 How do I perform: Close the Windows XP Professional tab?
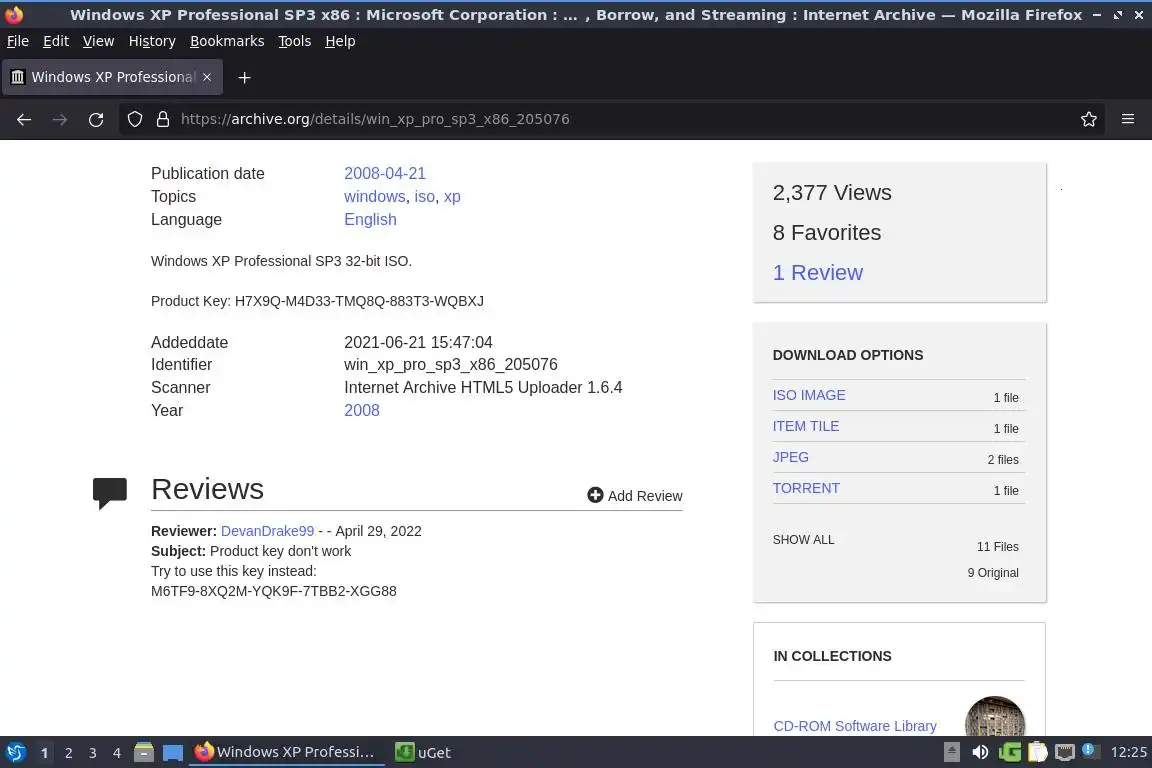[207, 76]
